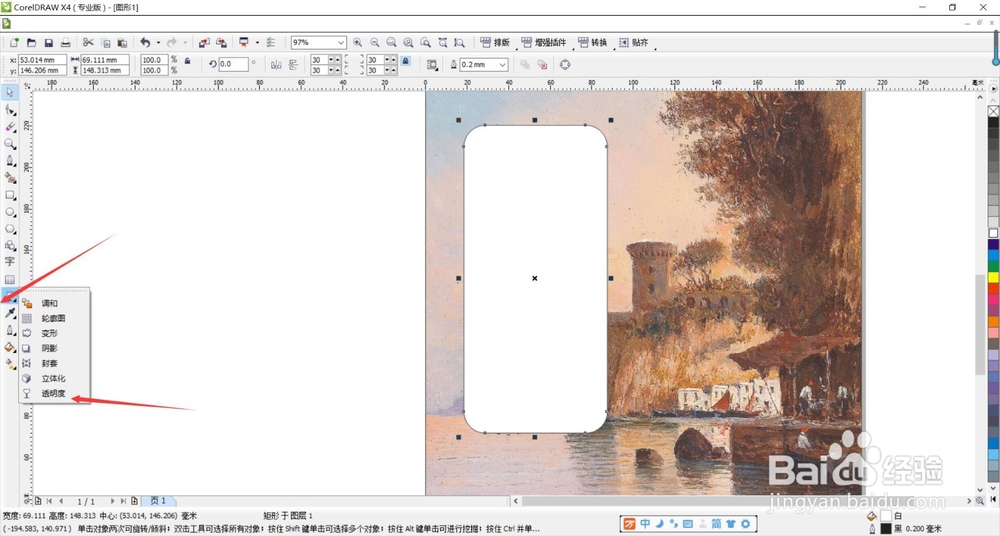Image resolution: width=1000 pixels, height=536 pixels.
Task: Select the Interactive fill tool
Action: tap(10, 364)
